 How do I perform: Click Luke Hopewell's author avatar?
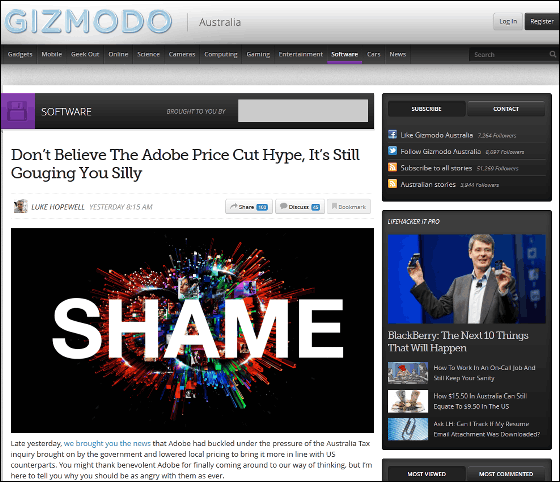click(x=21, y=206)
